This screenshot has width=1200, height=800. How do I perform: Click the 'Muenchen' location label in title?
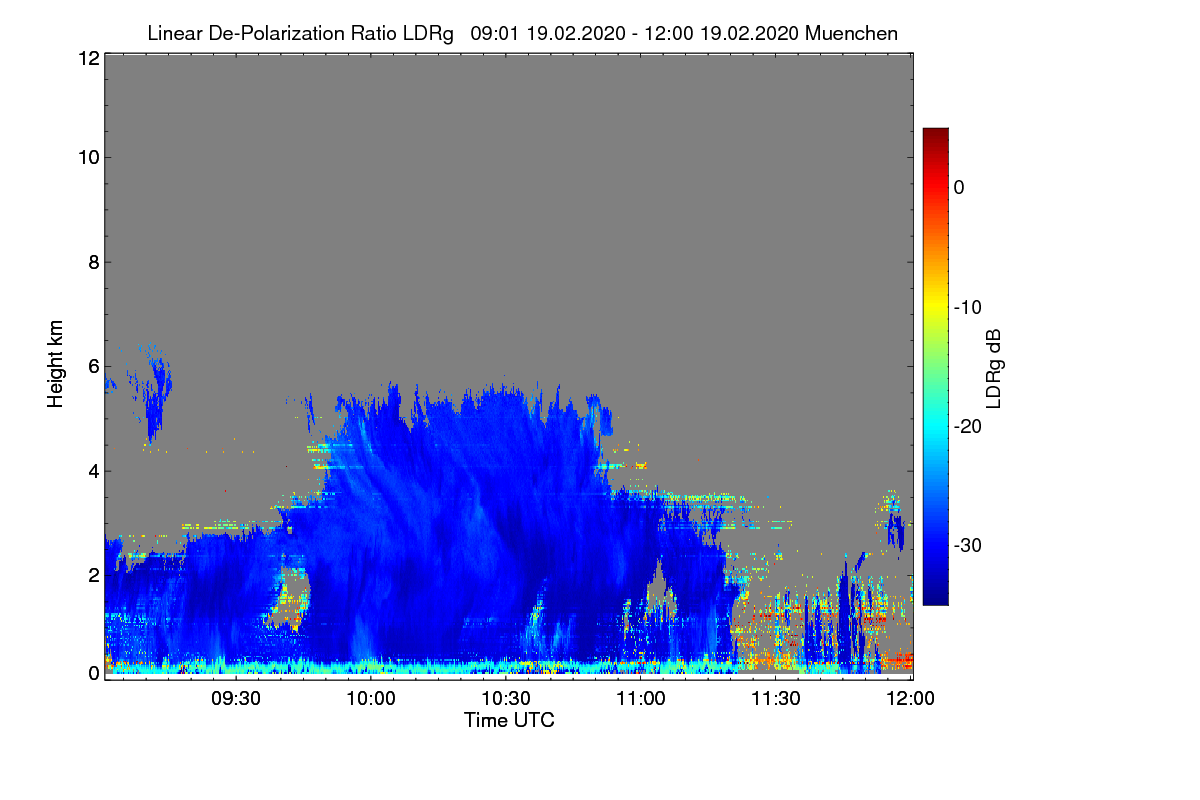pos(851,33)
